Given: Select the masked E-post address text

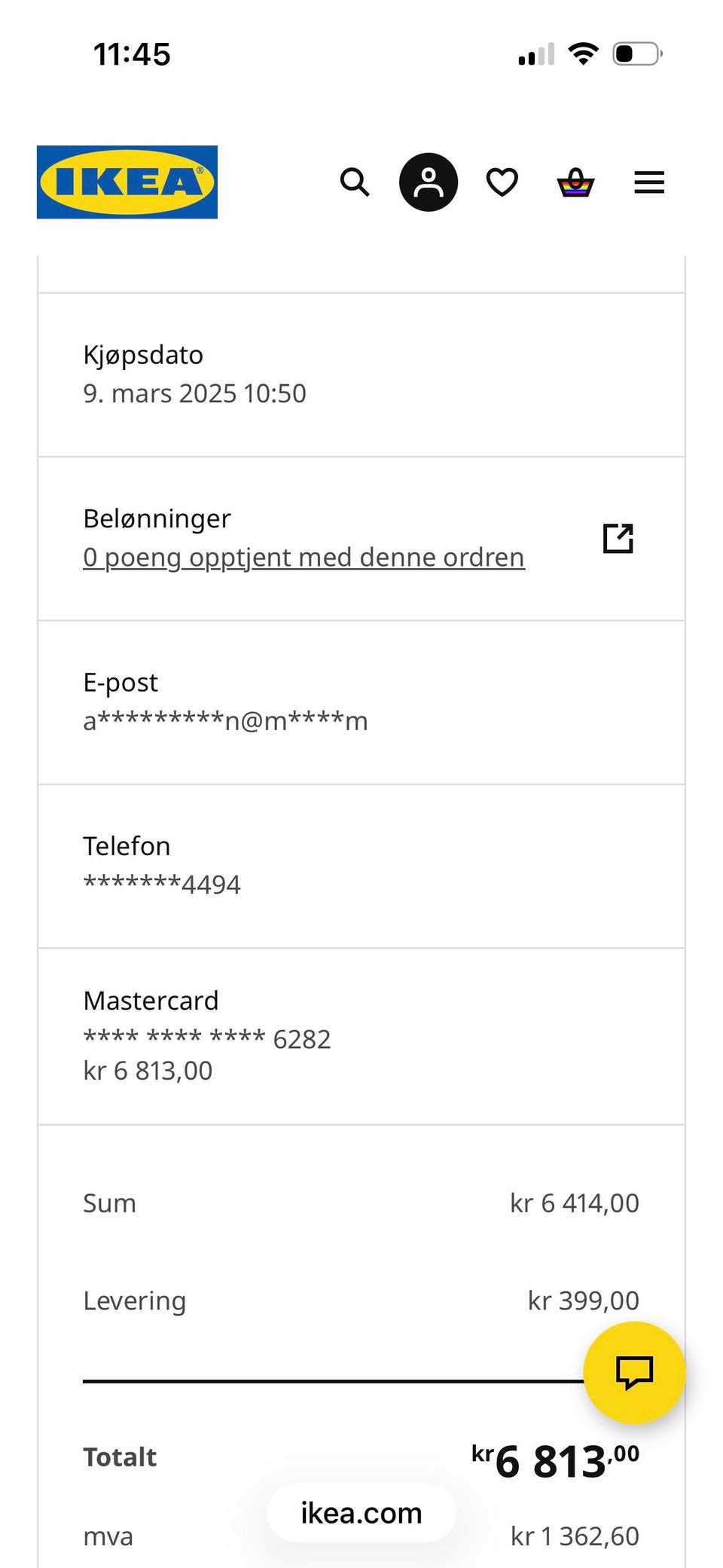Looking at the screenshot, I should click(225, 721).
